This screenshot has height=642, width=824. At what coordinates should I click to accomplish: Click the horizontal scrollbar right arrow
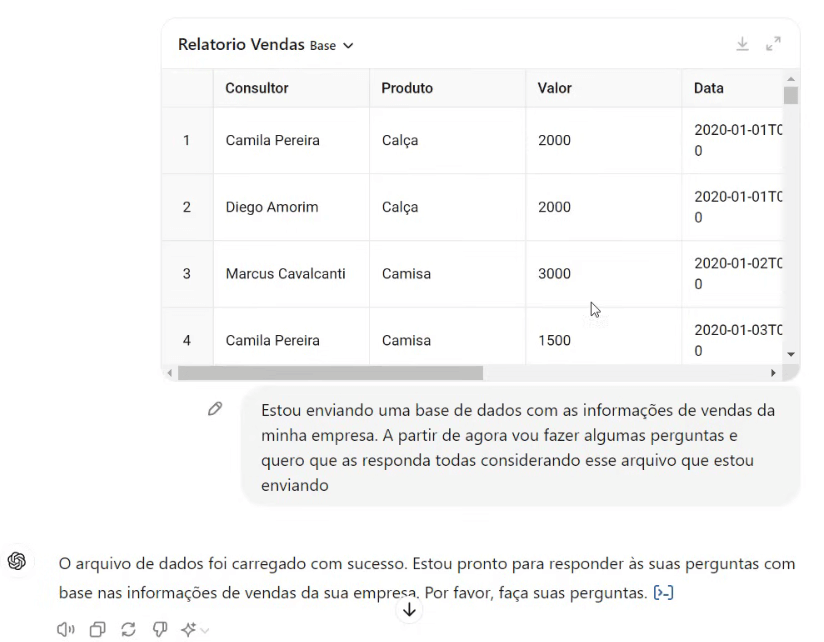[x=773, y=373]
